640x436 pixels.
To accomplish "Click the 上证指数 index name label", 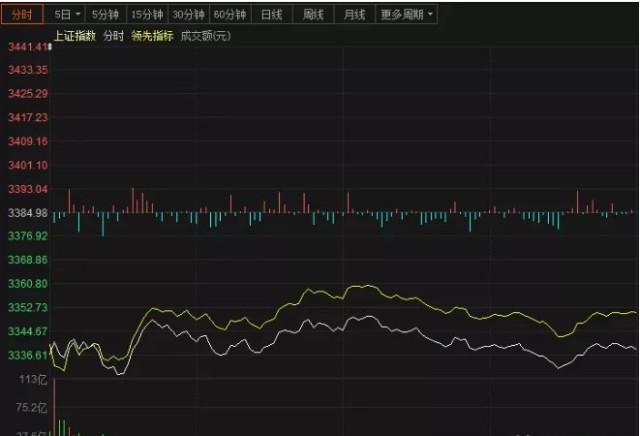I will click(75, 36).
